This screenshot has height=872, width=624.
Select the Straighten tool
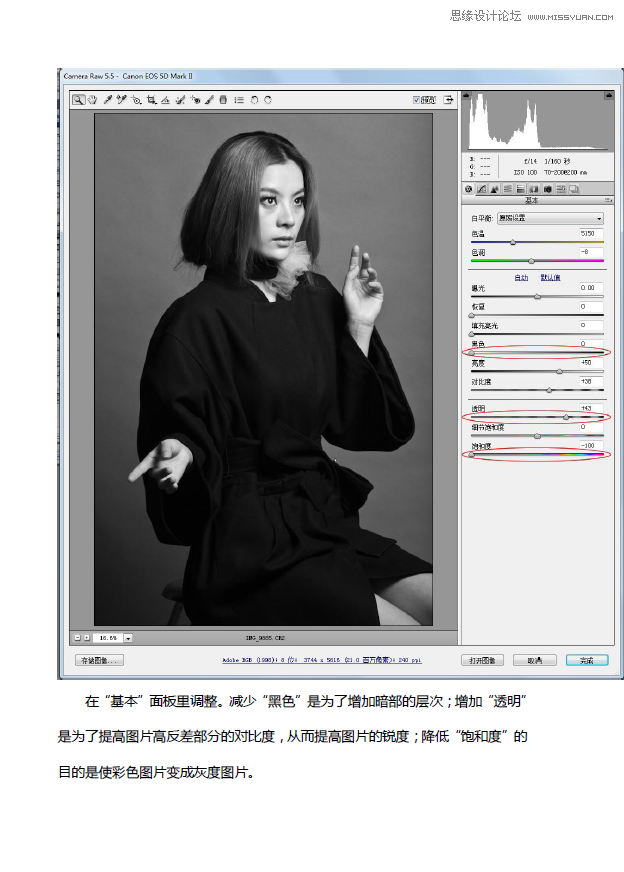166,100
